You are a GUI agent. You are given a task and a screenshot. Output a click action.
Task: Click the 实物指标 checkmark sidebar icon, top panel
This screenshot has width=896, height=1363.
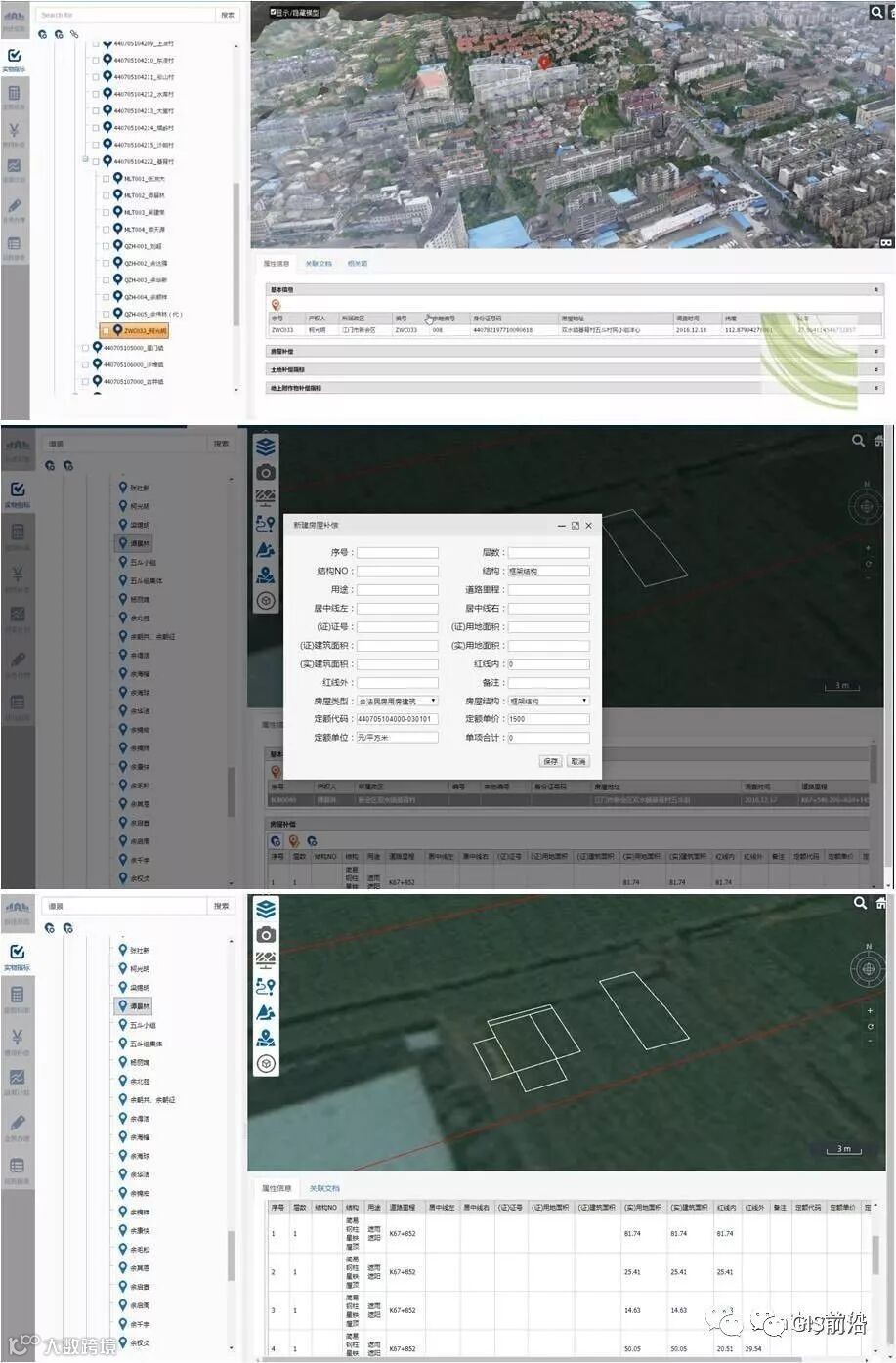[14, 57]
